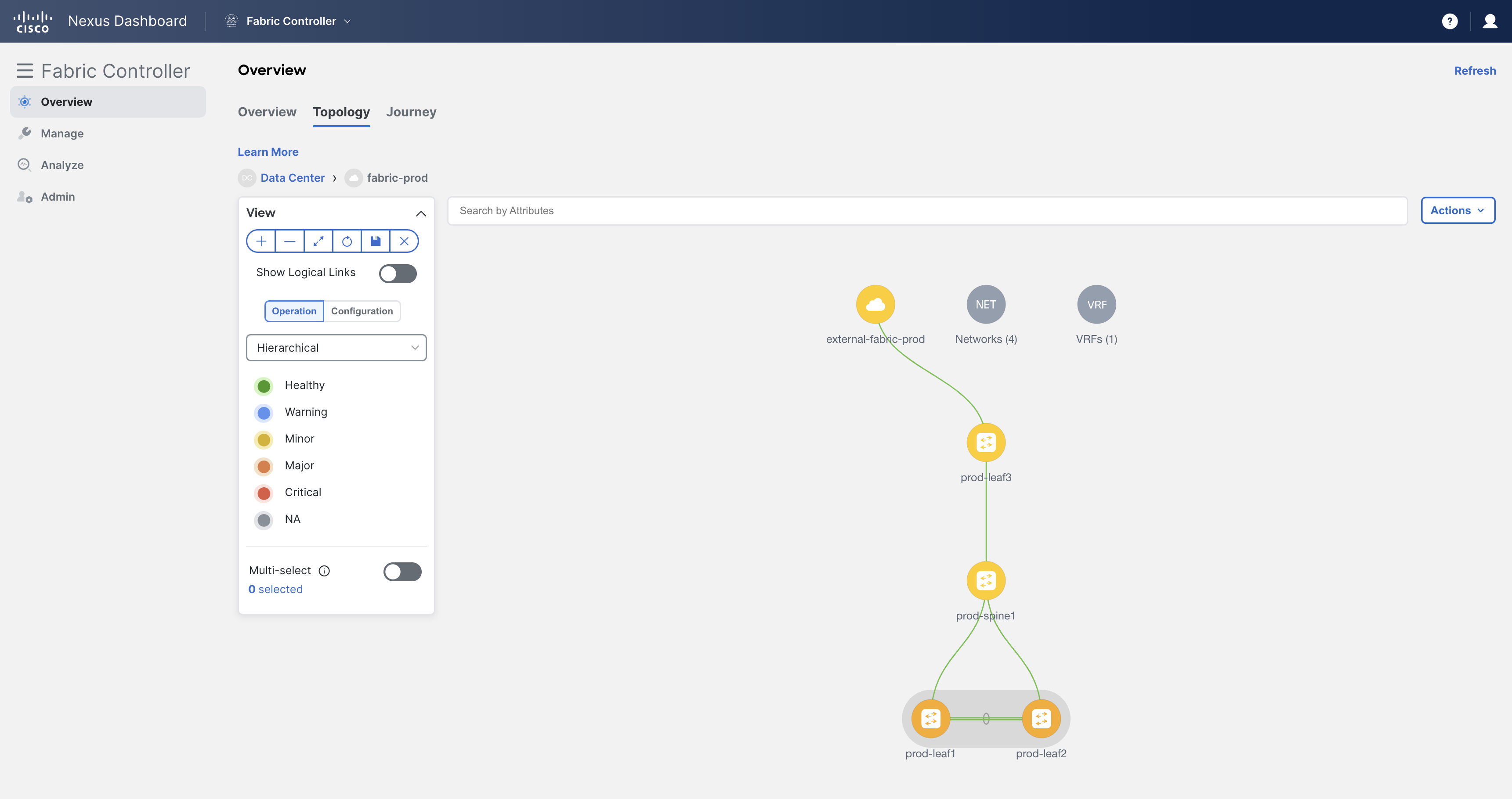
Task: Select the Networks (4) NET node
Action: pos(985,305)
